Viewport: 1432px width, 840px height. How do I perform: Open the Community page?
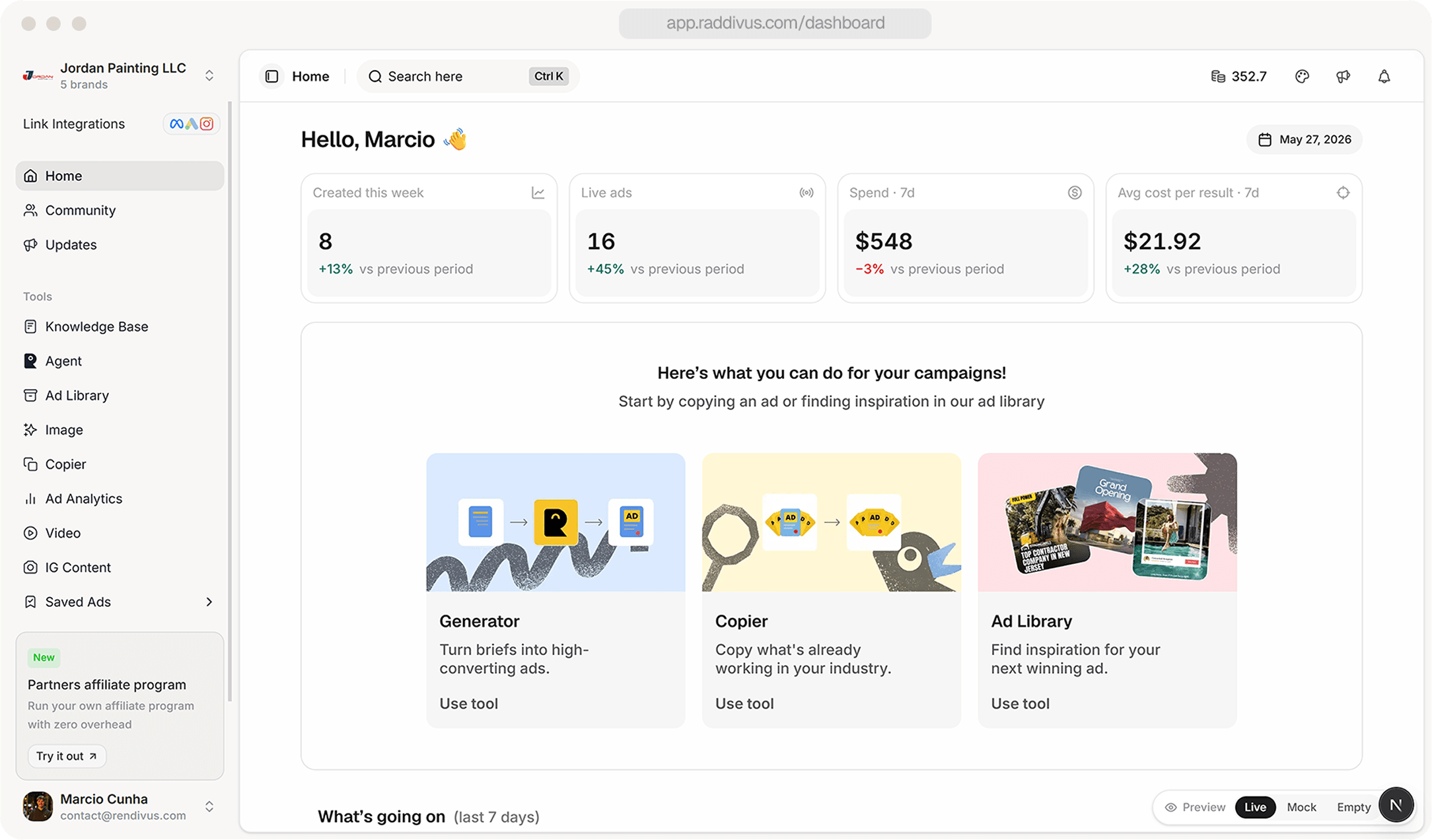pyautogui.click(x=120, y=211)
